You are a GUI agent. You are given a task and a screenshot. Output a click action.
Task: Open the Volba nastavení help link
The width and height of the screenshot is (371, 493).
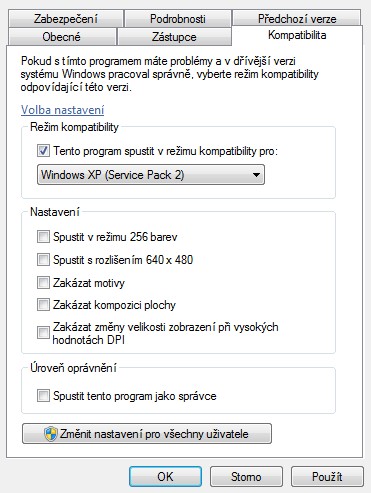(63, 110)
